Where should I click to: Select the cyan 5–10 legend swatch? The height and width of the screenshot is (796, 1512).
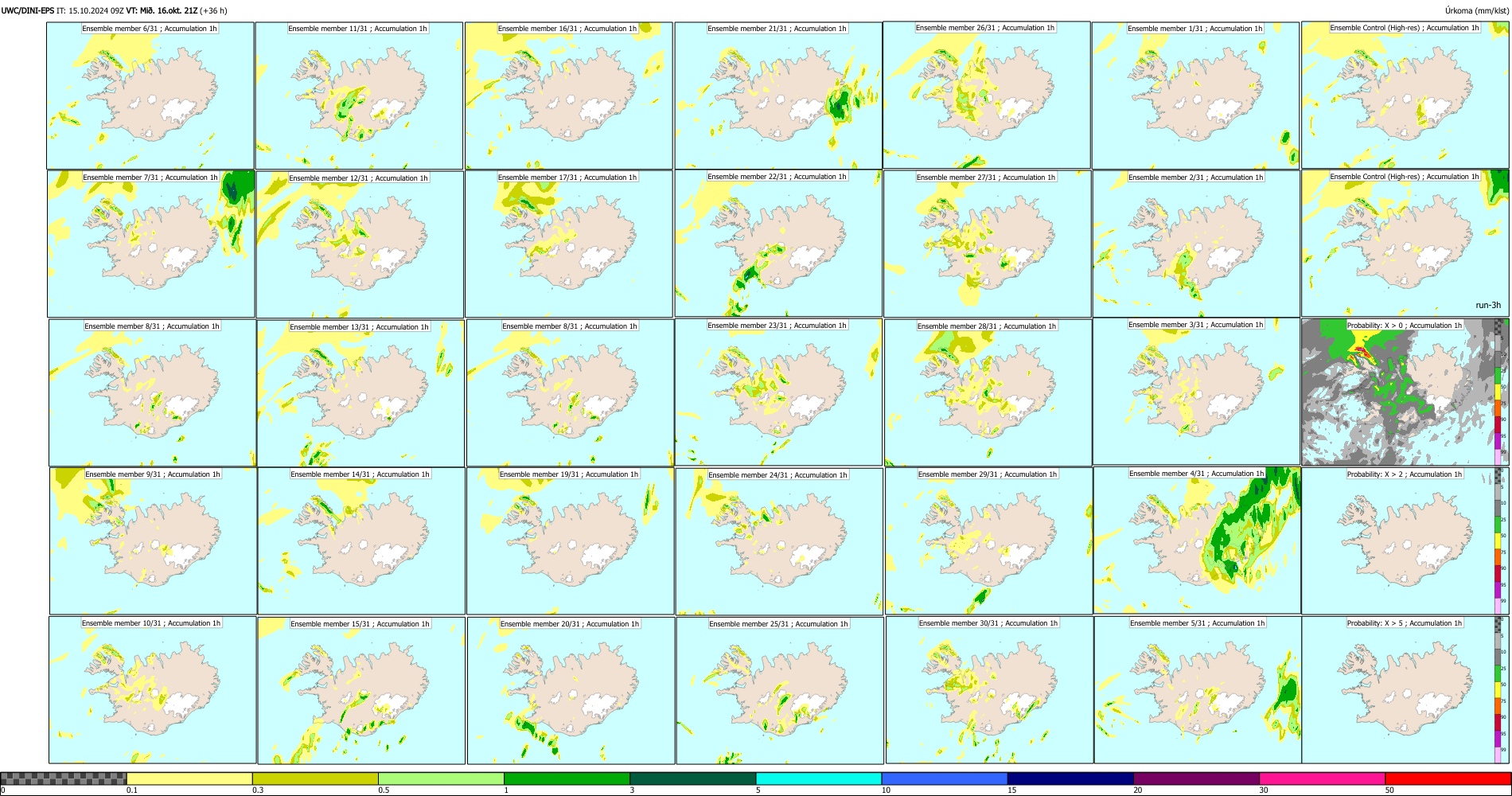(818, 778)
